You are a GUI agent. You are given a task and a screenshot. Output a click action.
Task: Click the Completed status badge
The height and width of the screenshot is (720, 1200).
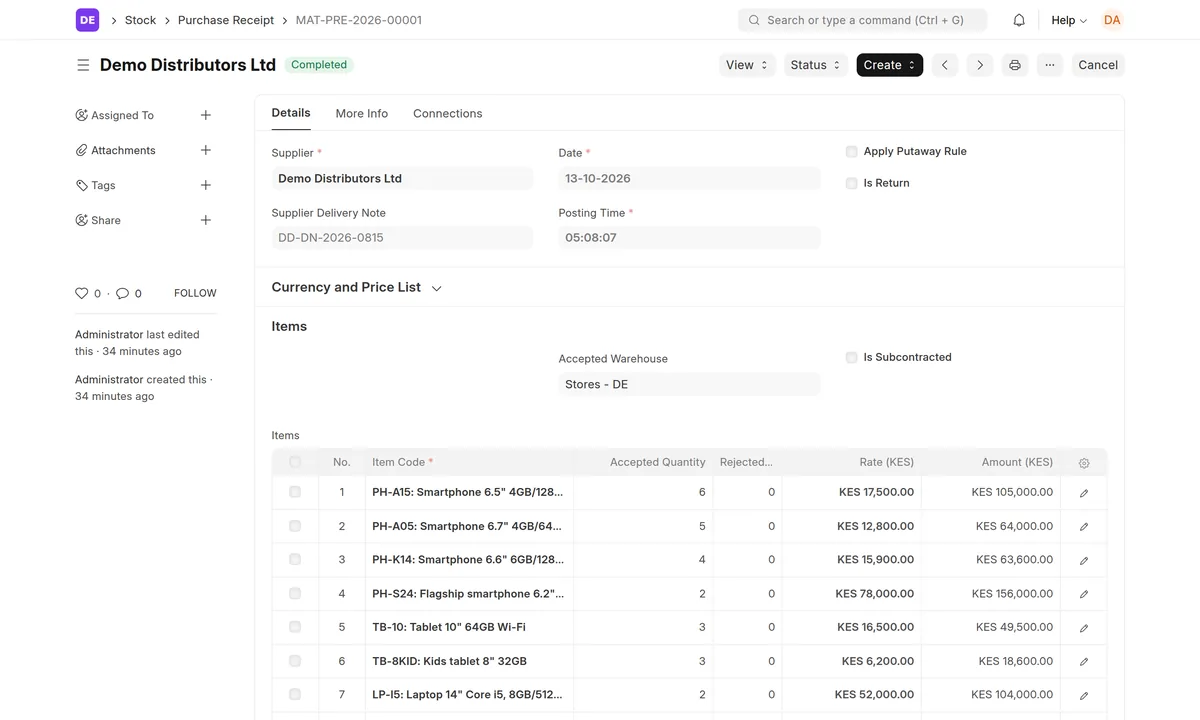click(319, 65)
